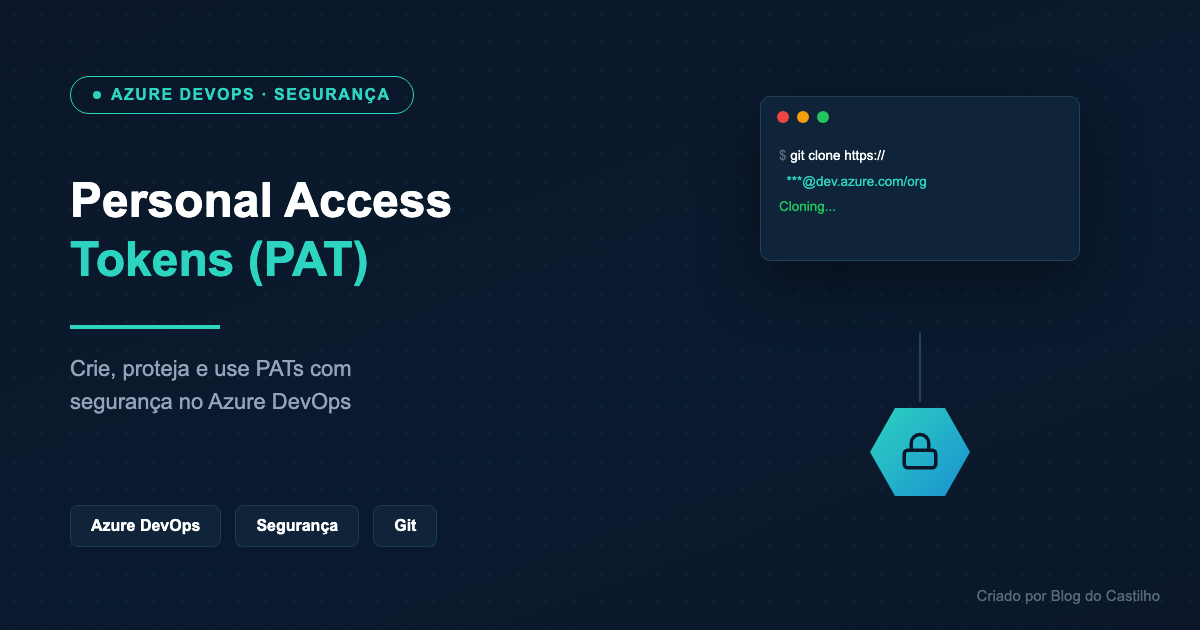
Task: Select the Git tag
Action: pyautogui.click(x=405, y=526)
